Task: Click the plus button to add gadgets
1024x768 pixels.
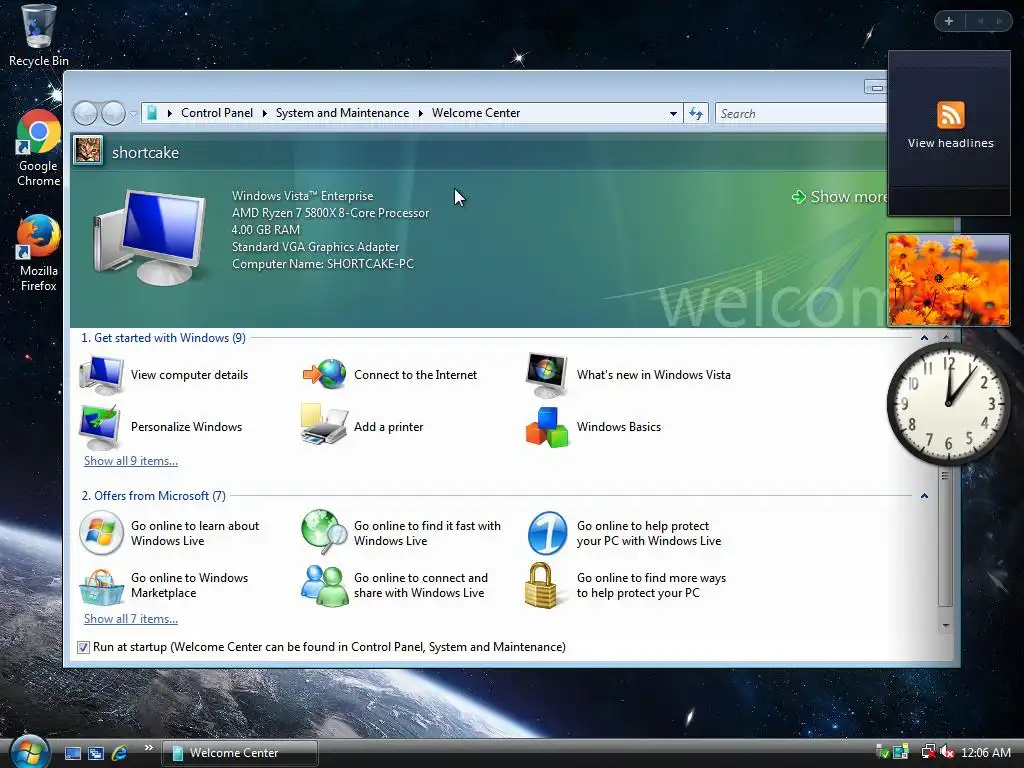Action: click(949, 21)
